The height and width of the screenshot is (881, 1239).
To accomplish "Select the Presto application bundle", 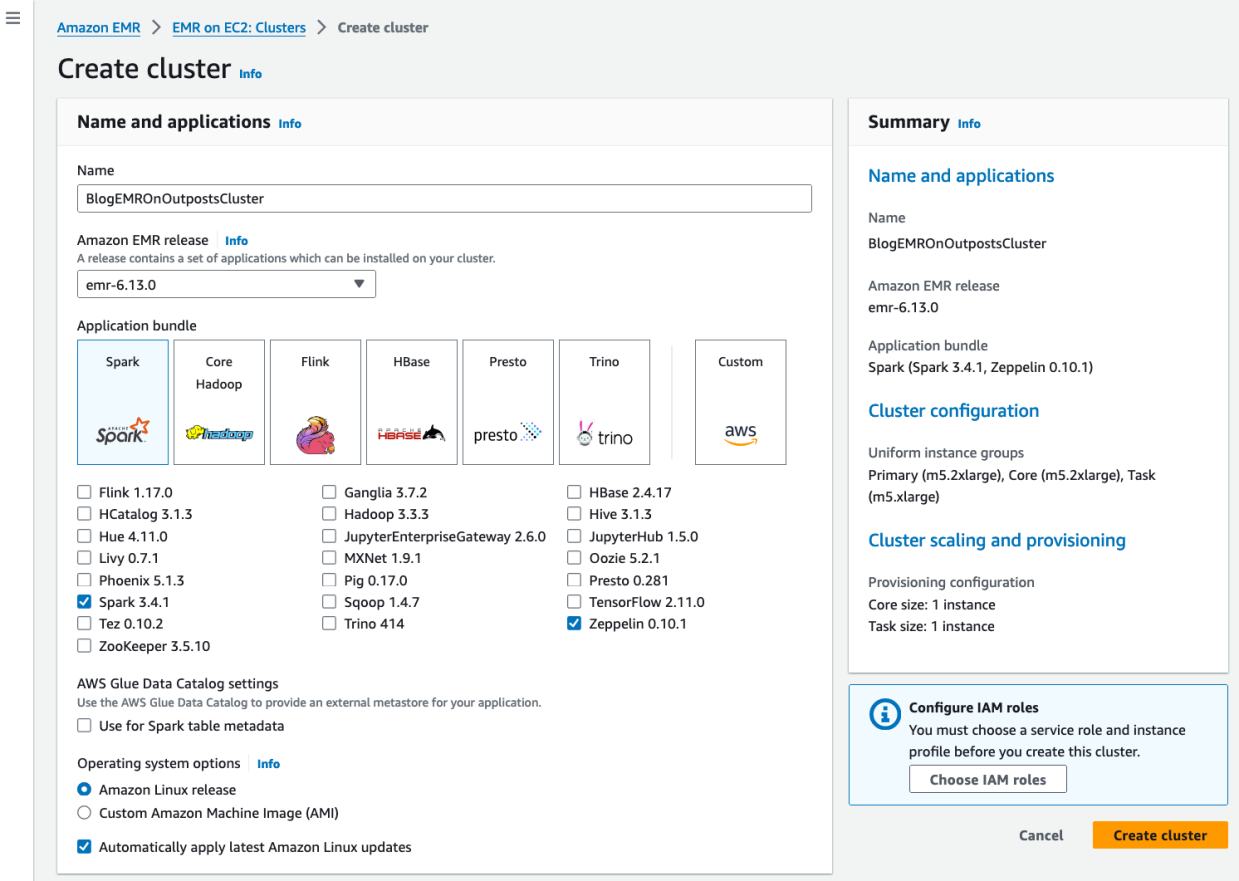I will click(x=508, y=402).
